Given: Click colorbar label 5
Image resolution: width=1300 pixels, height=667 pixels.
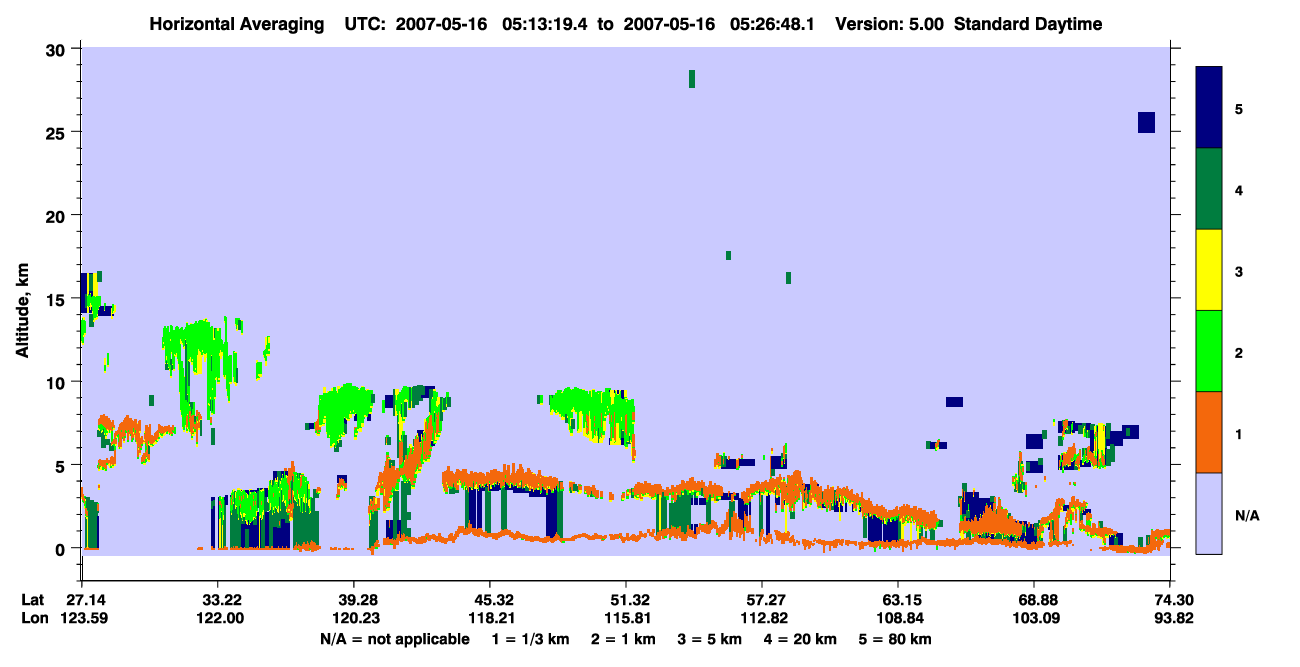Looking at the screenshot, I should [1240, 108].
